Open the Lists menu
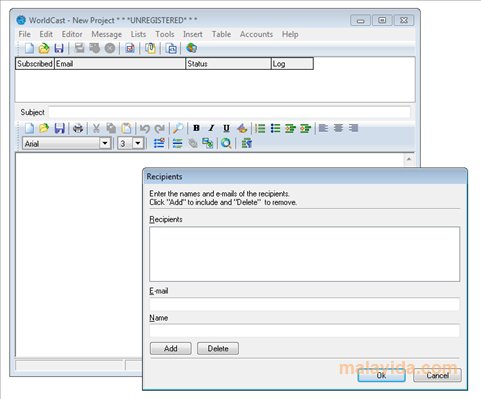The image size is (481, 399). pyautogui.click(x=138, y=34)
